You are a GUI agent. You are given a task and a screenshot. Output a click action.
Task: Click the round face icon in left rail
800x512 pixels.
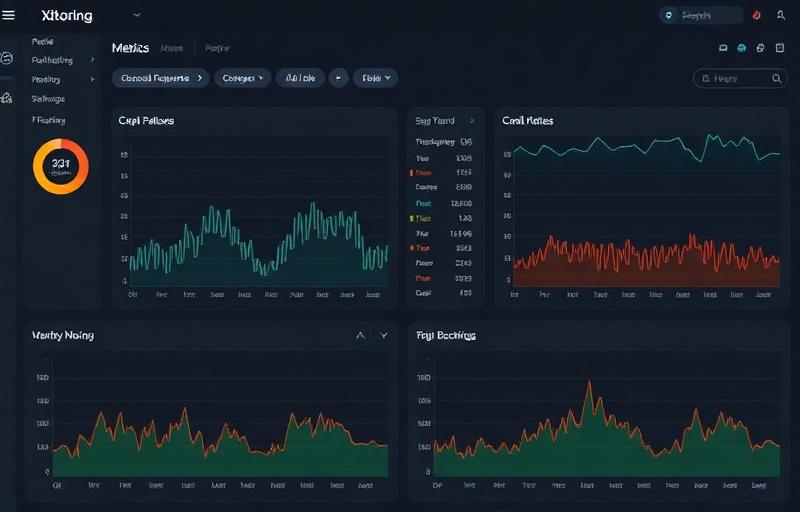[7, 59]
